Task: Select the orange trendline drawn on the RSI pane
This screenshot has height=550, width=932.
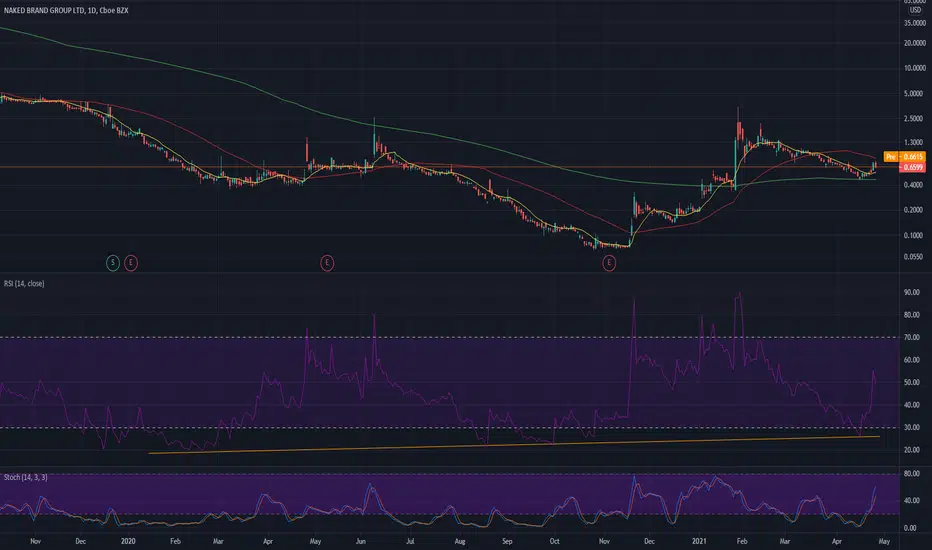Action: pos(514,445)
